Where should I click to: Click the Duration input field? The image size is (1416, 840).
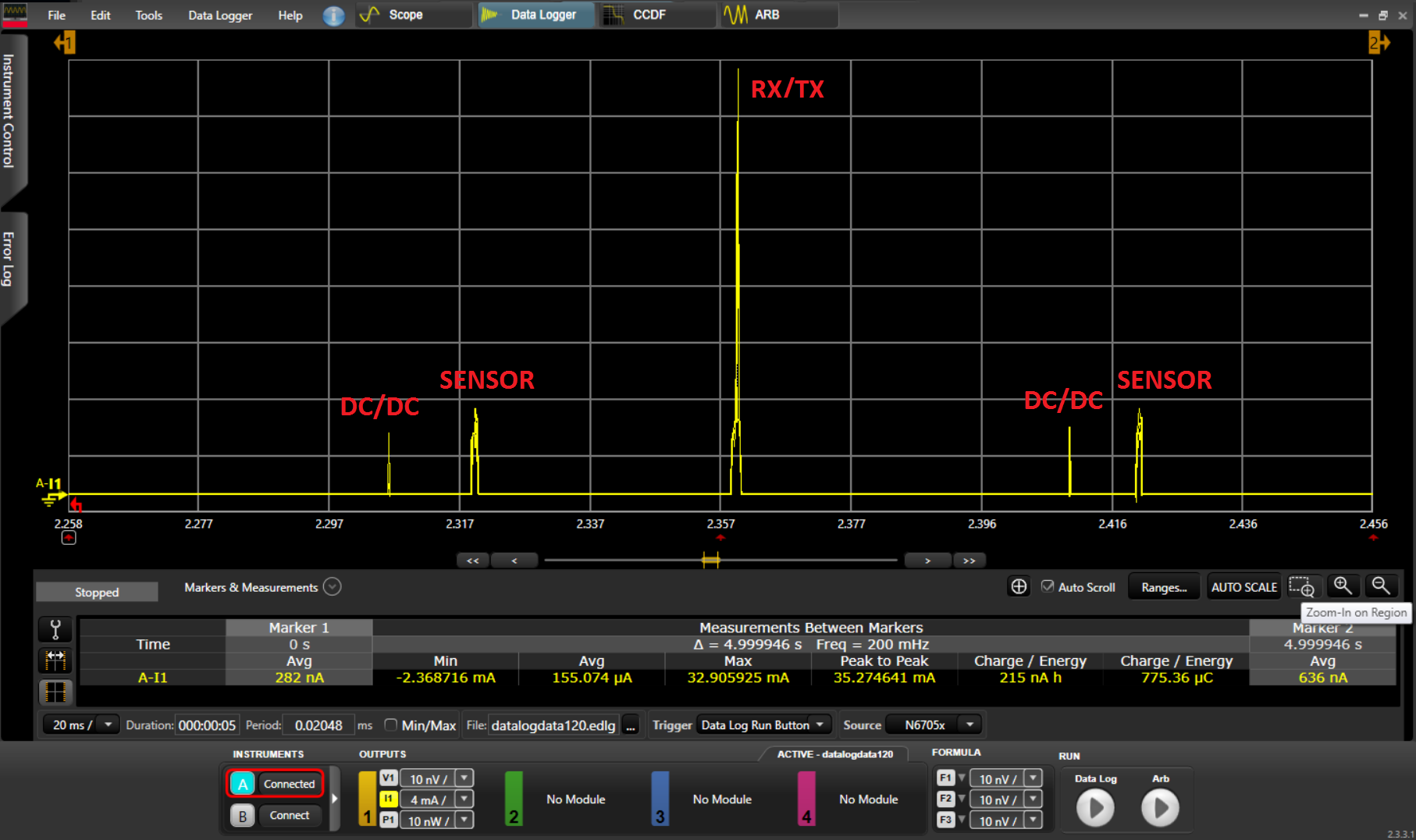click(207, 725)
